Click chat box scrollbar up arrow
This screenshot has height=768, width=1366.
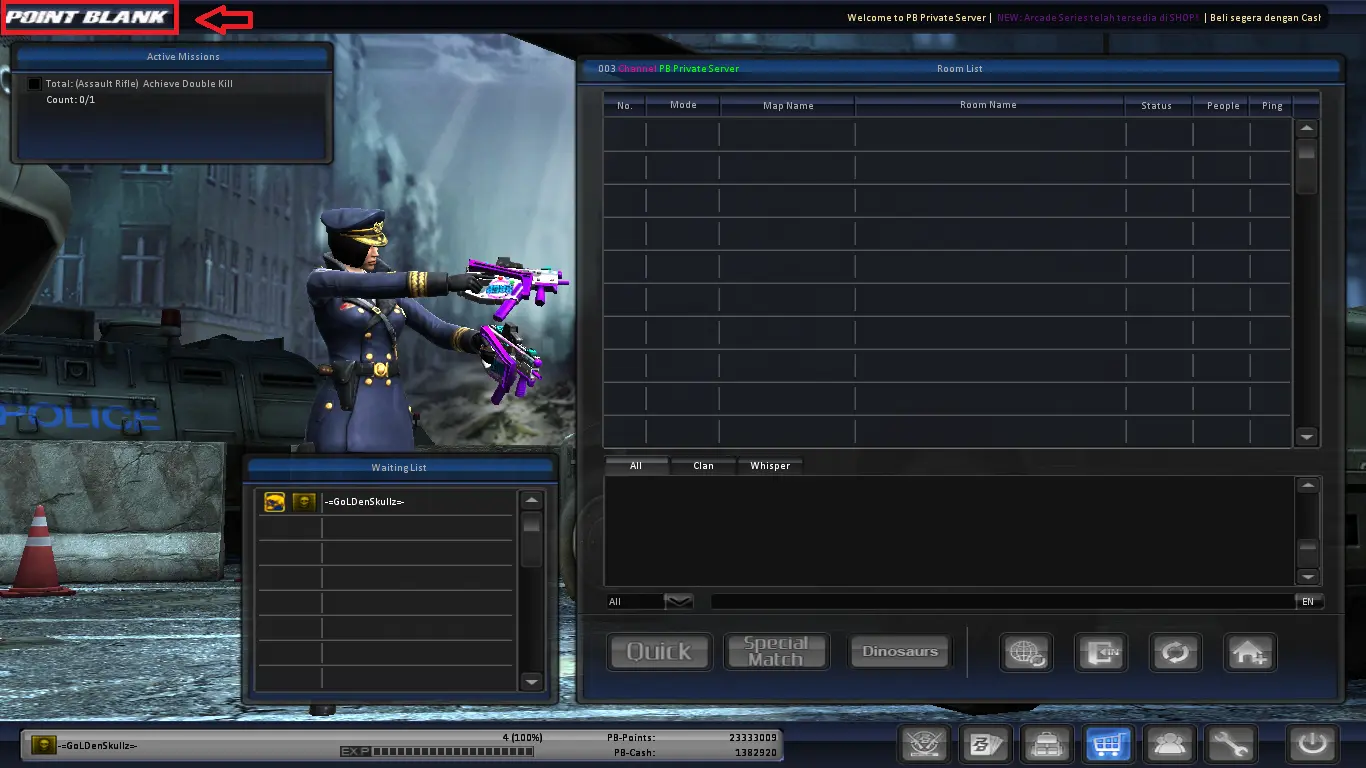tap(1308, 486)
